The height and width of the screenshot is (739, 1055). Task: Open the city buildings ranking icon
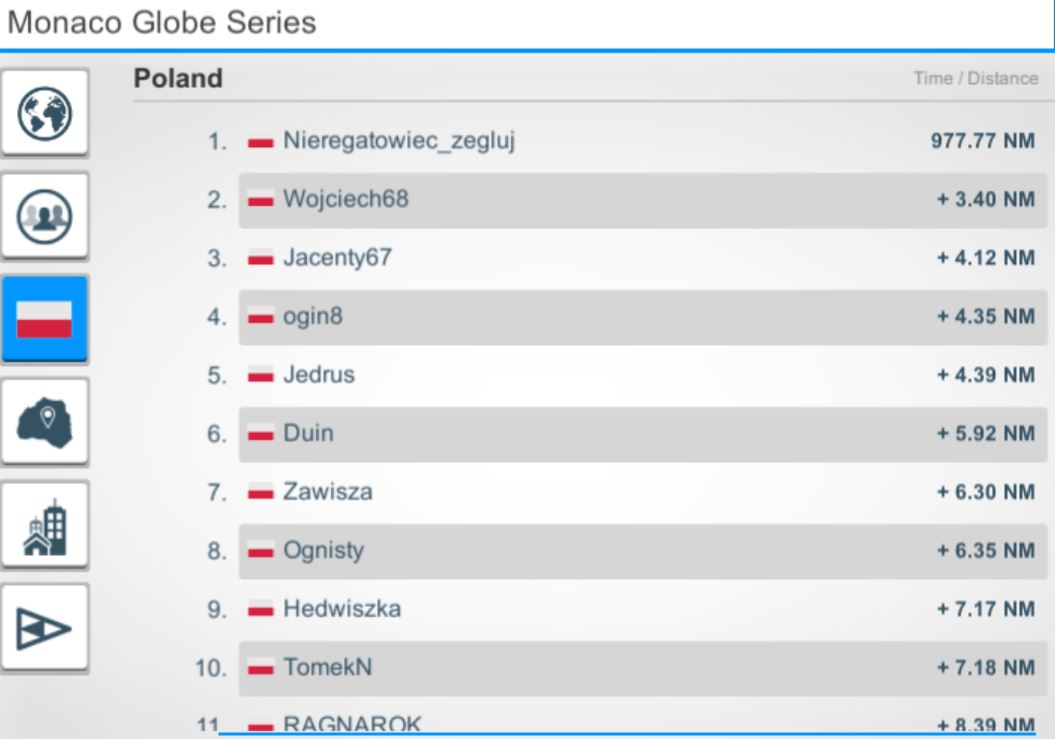click(44, 525)
